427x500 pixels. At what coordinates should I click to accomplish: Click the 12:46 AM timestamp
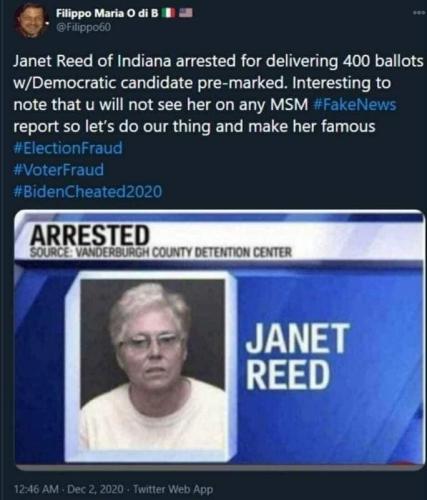click(36, 489)
